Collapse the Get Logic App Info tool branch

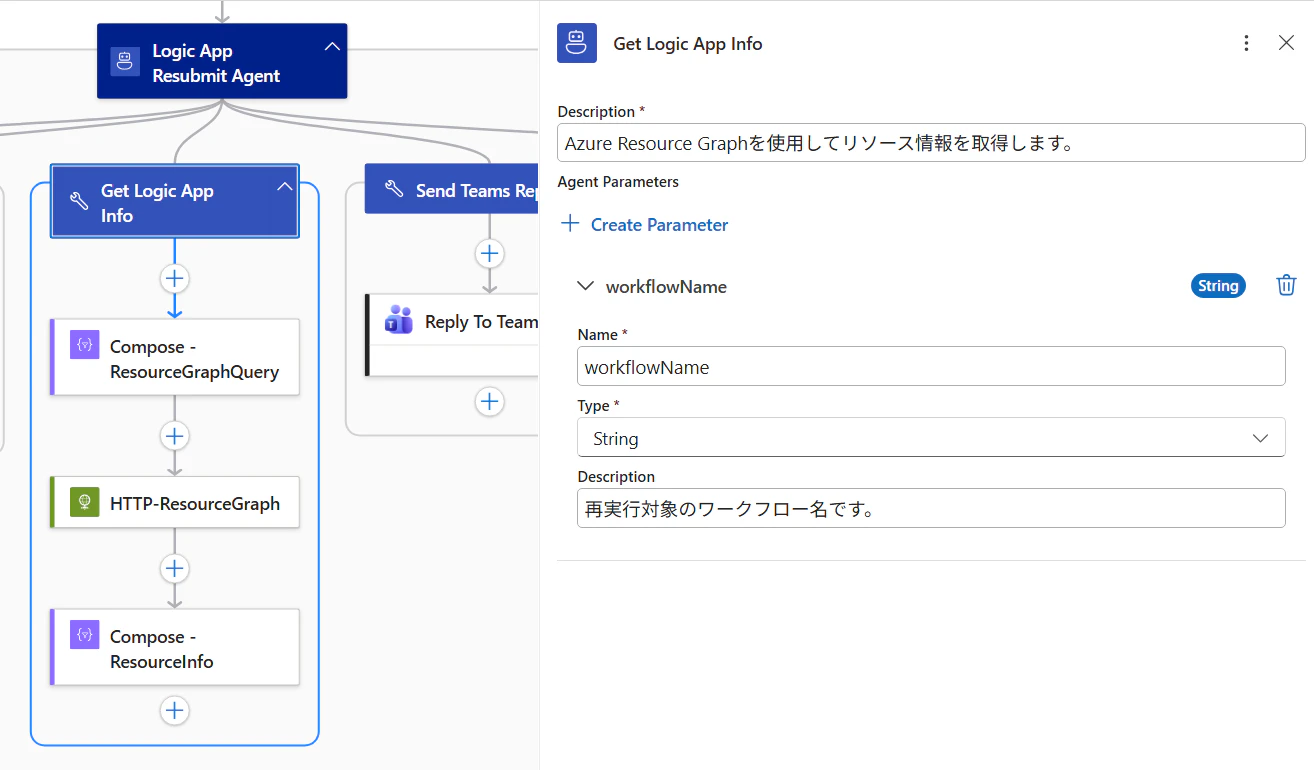point(285,187)
